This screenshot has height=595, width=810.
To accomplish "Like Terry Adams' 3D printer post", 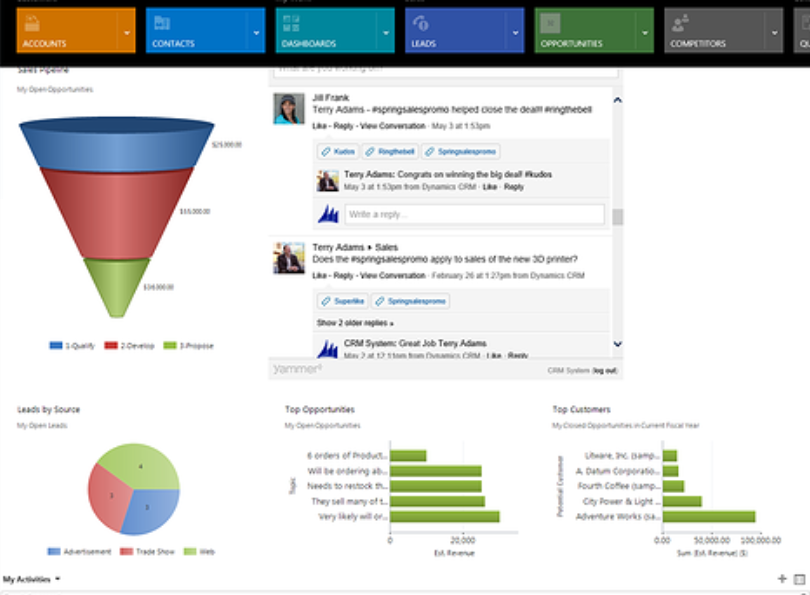I will pyautogui.click(x=319, y=276).
